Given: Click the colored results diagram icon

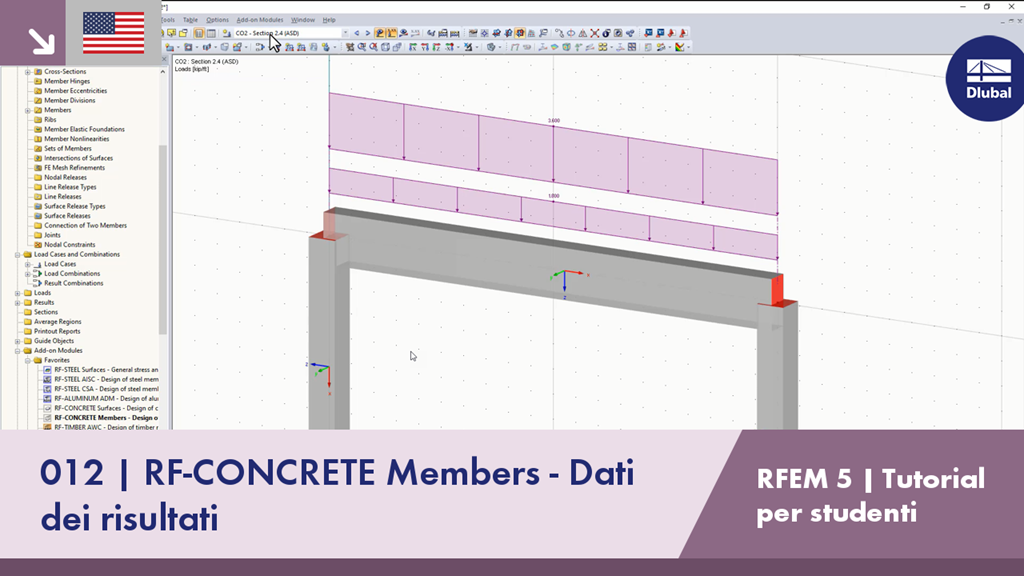Looking at the screenshot, I should pos(680,47).
